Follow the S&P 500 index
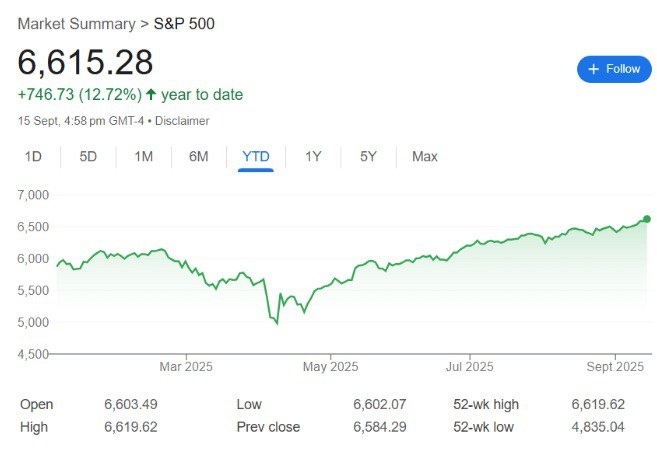657x451 pixels. (614, 69)
